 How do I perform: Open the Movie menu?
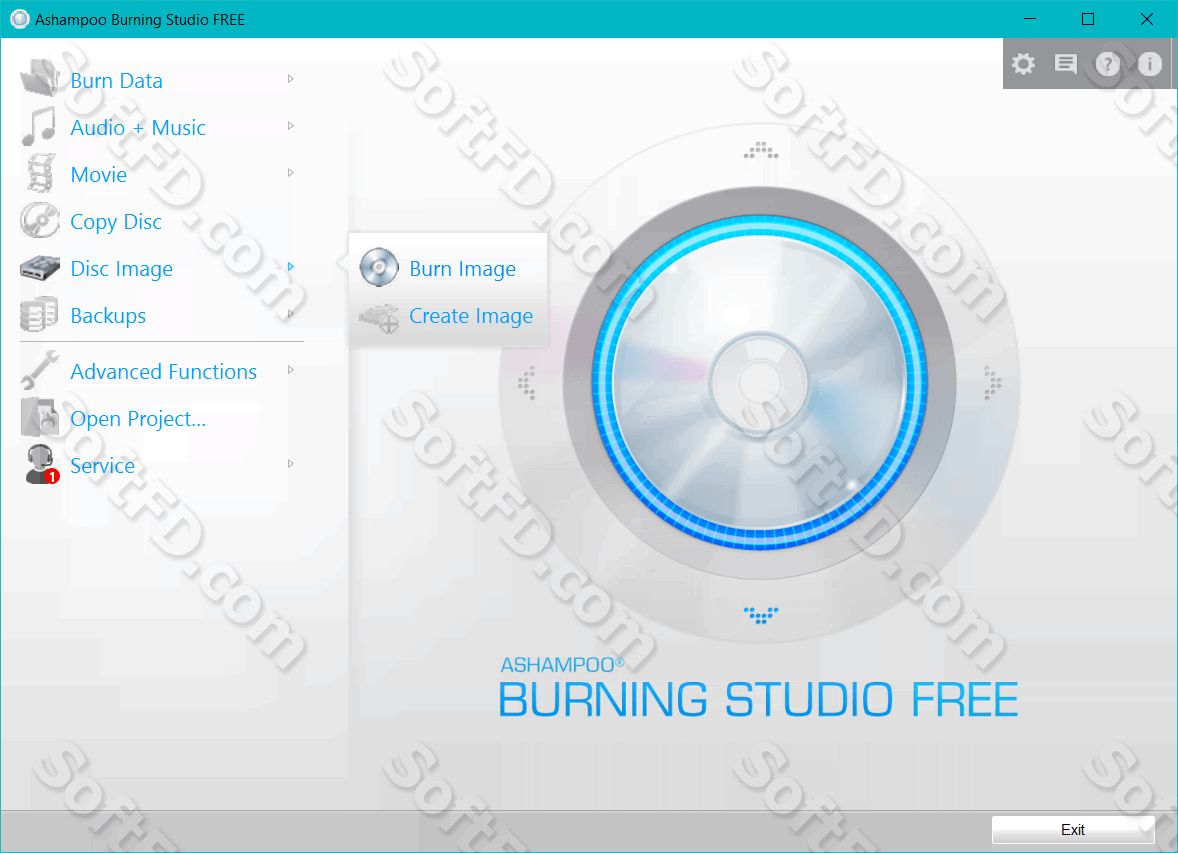[x=98, y=175]
